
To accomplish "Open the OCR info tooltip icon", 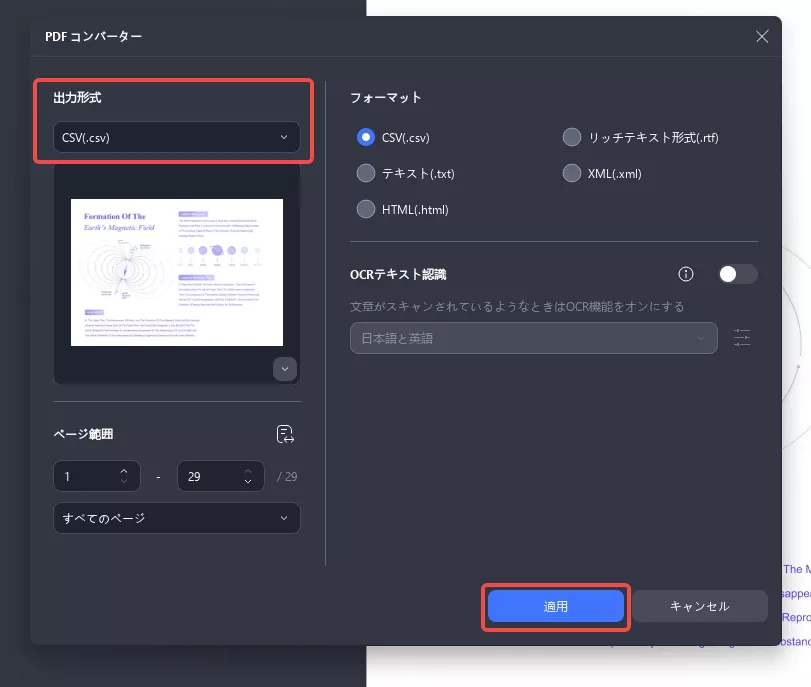I will (x=686, y=274).
